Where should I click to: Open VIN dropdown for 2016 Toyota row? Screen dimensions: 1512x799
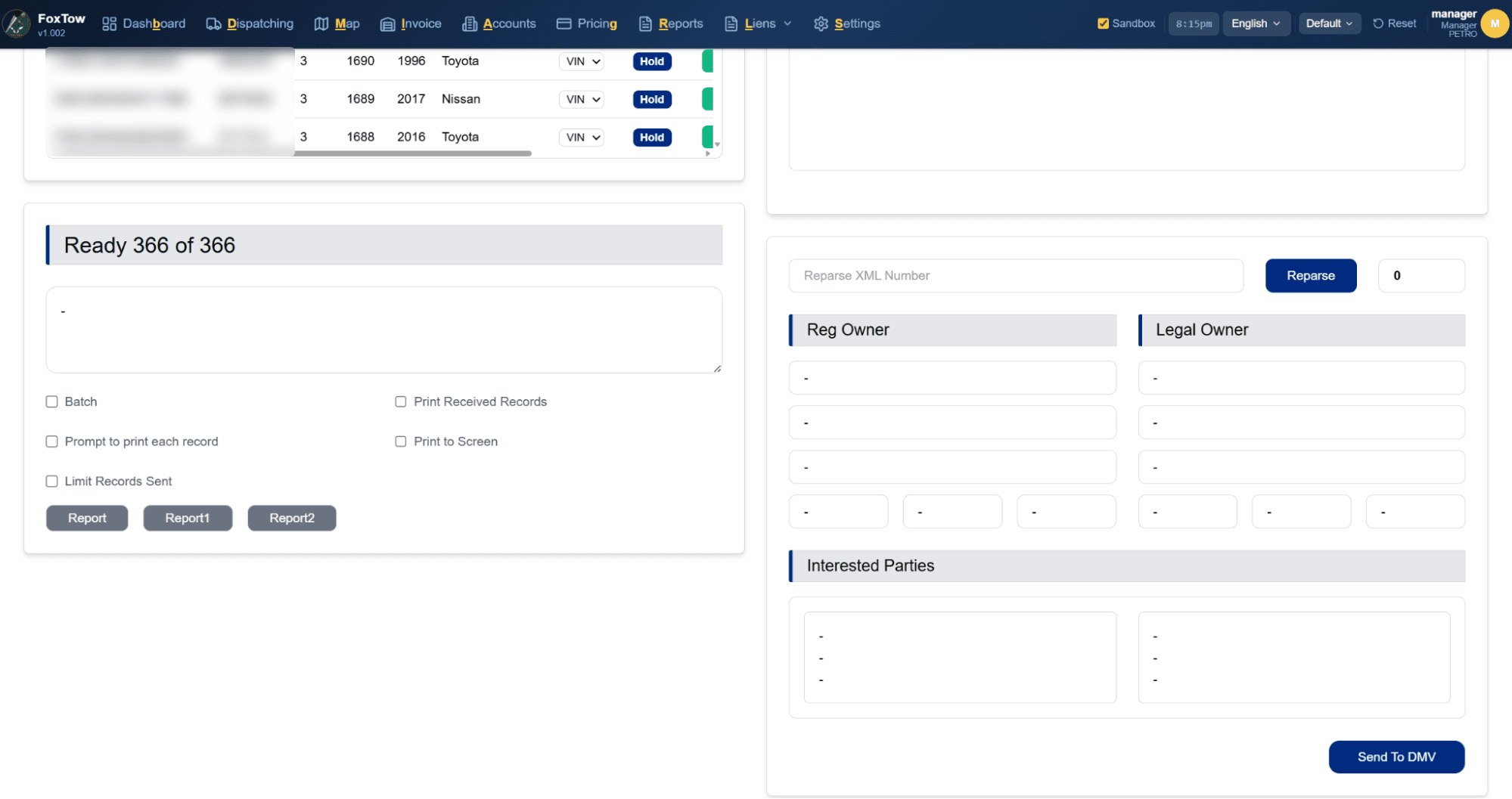click(582, 137)
